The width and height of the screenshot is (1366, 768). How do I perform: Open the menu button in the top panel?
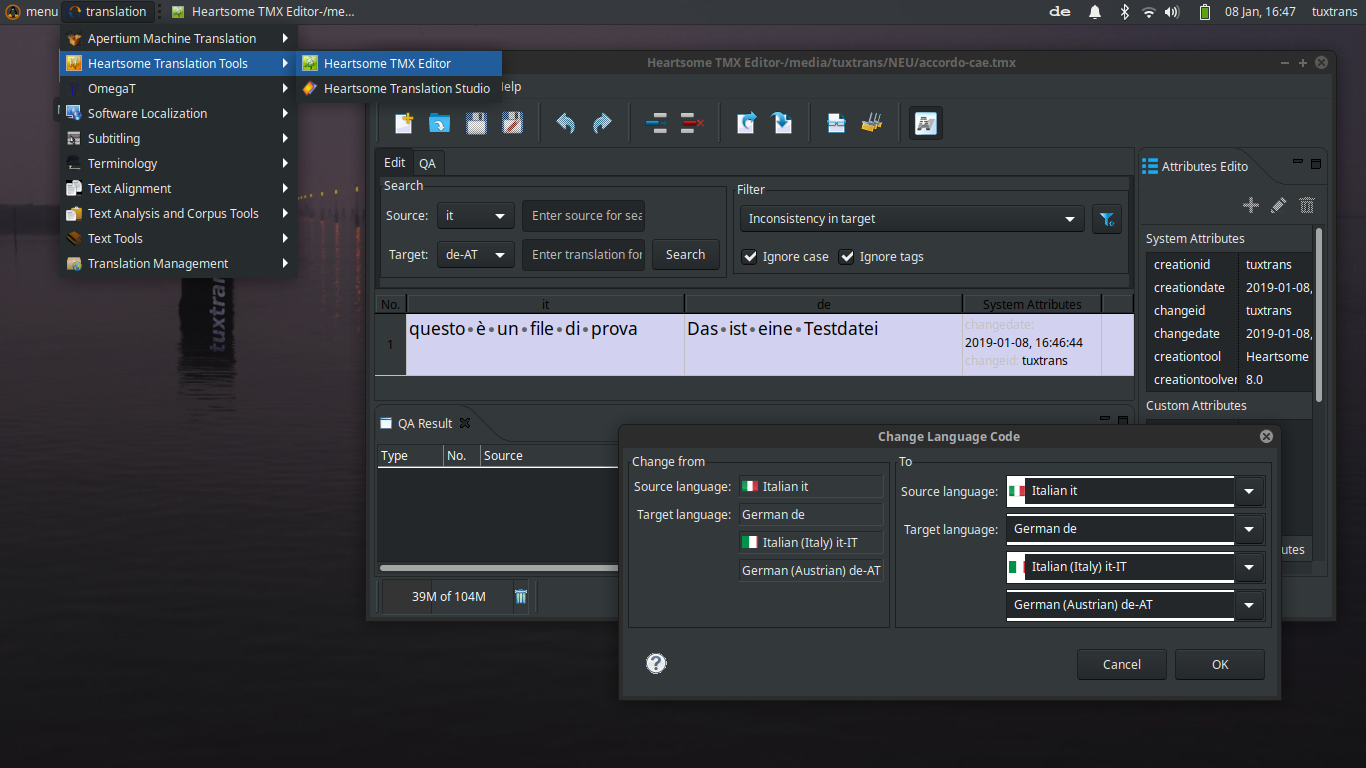pyautogui.click(x=31, y=12)
